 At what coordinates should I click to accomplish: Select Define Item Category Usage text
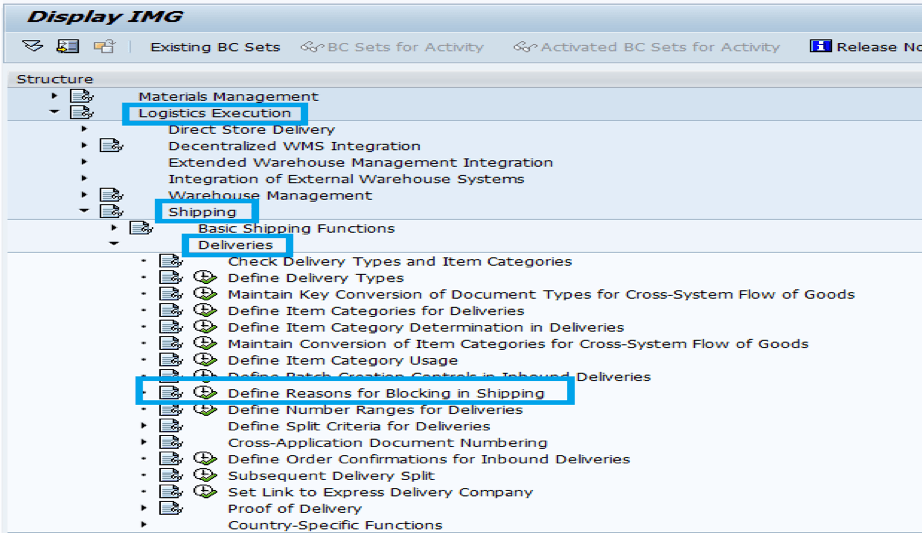point(343,360)
